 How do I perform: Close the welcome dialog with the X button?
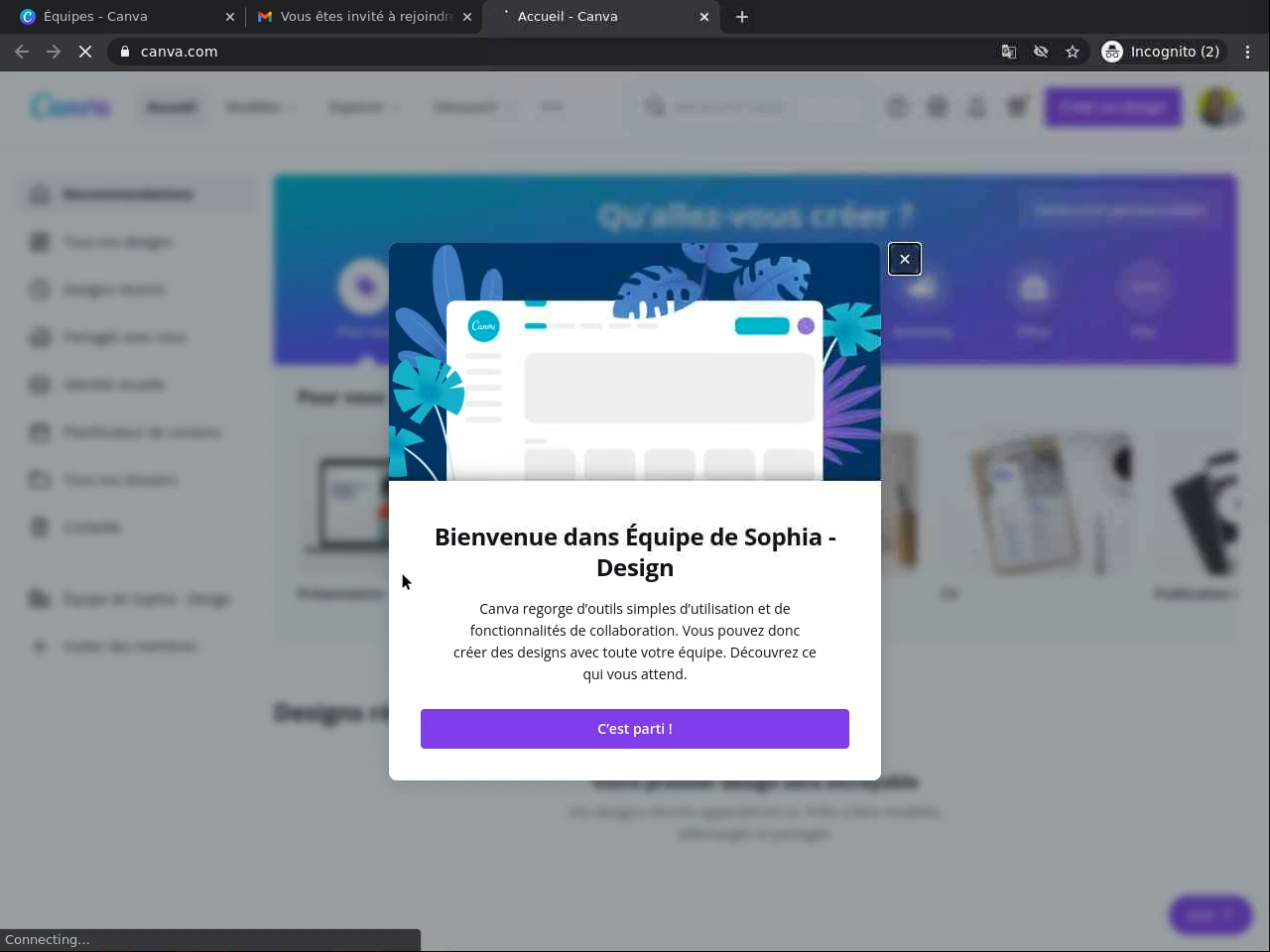(905, 259)
